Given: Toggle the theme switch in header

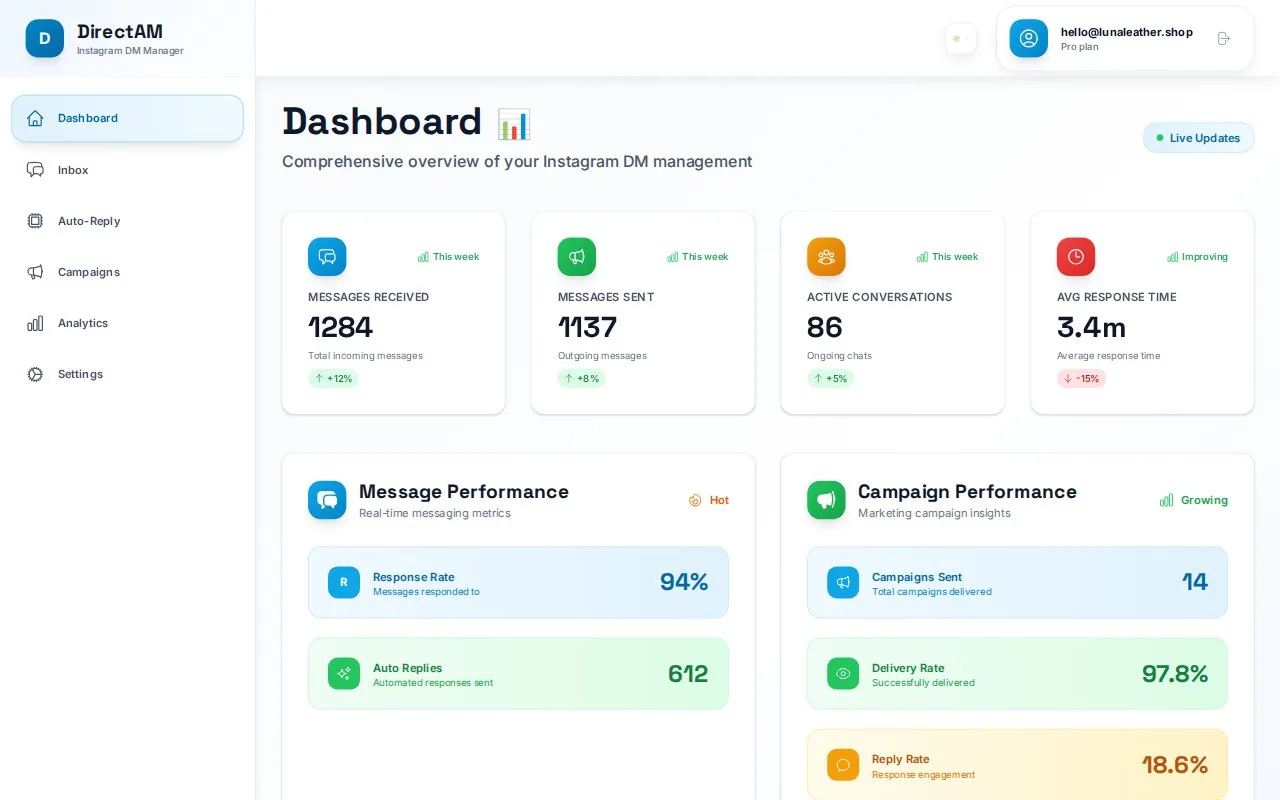Looking at the screenshot, I should click(x=960, y=39).
